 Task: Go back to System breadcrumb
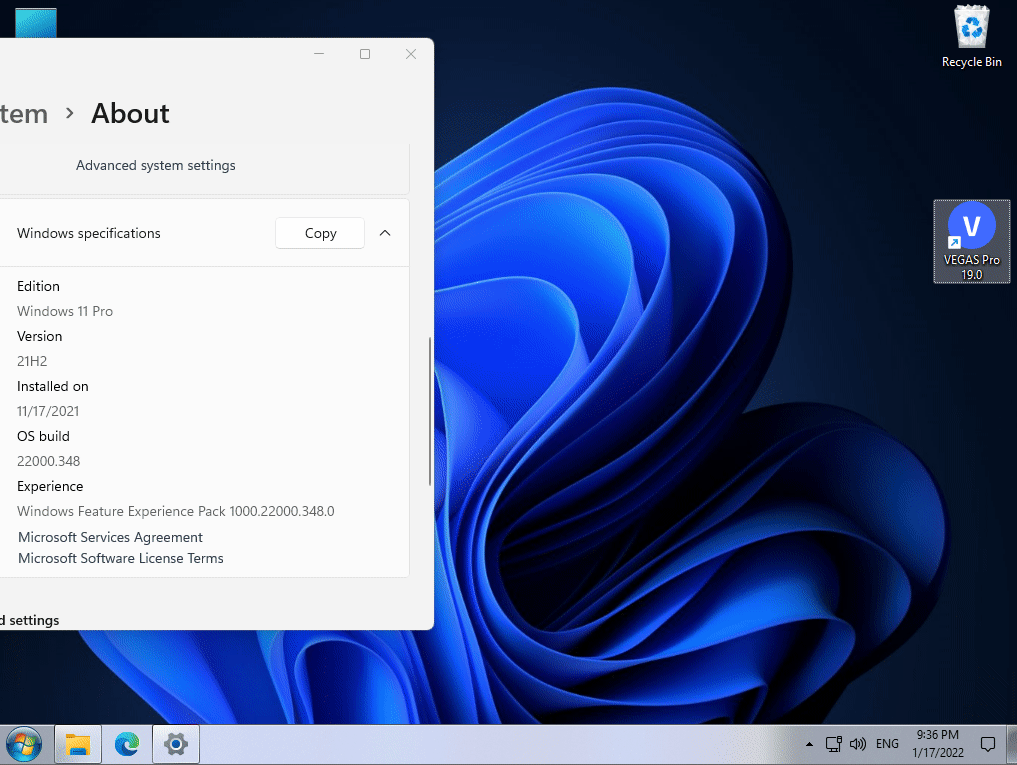[x=24, y=114]
